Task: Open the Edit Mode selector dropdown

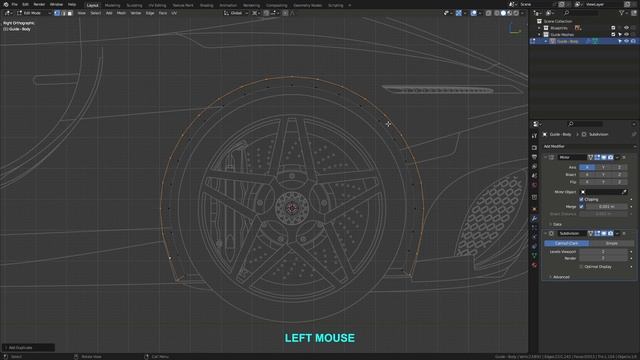Action: [x=33, y=13]
